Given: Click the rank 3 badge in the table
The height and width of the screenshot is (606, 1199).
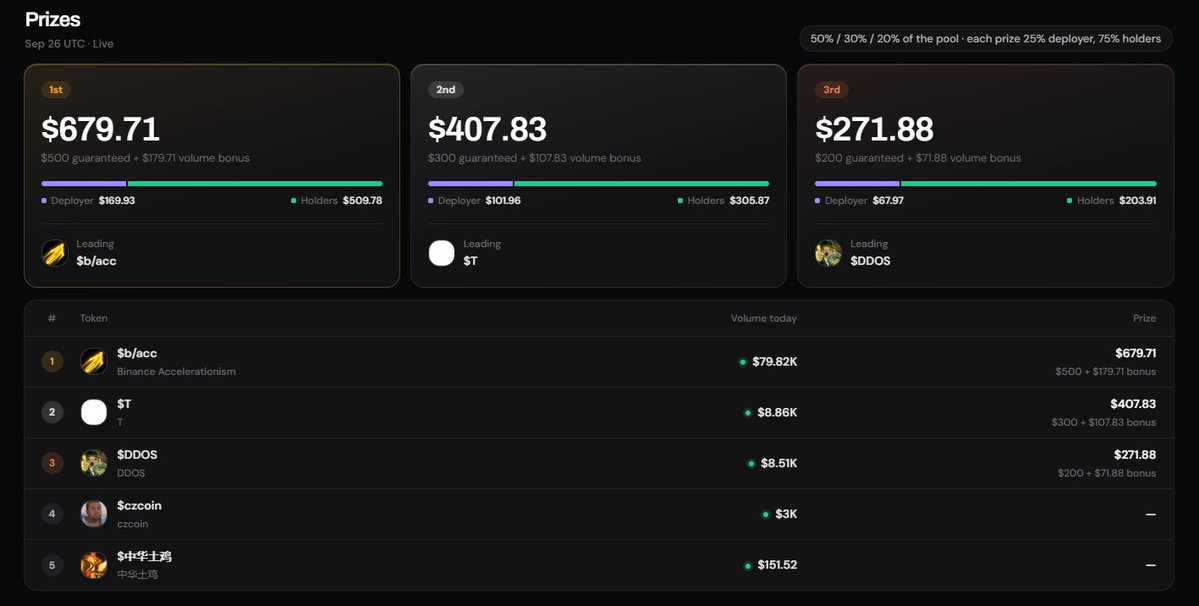Looking at the screenshot, I should click(x=52, y=463).
